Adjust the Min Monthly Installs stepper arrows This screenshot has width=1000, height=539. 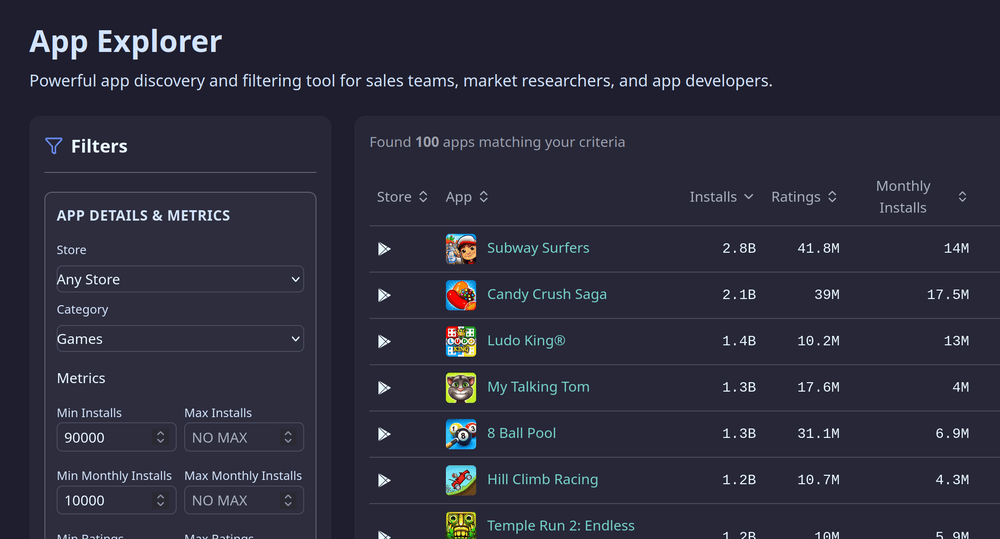pyautogui.click(x=161, y=501)
